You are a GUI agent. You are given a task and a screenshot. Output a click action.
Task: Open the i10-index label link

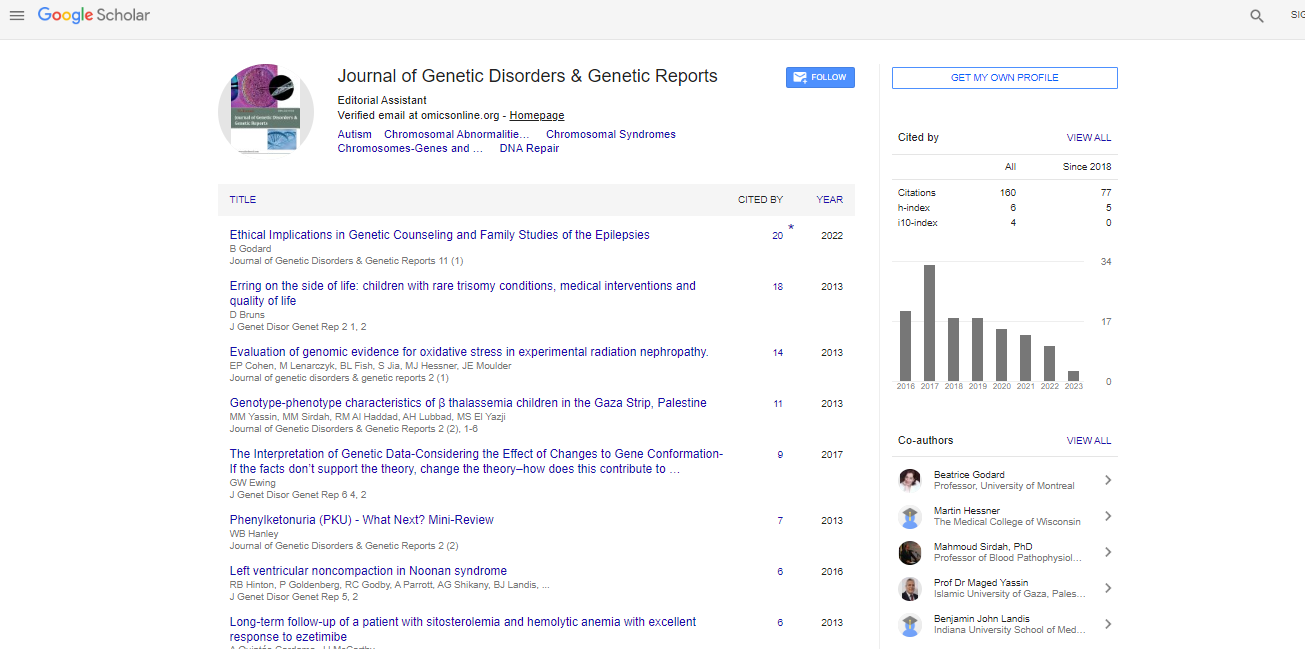[x=918, y=223]
